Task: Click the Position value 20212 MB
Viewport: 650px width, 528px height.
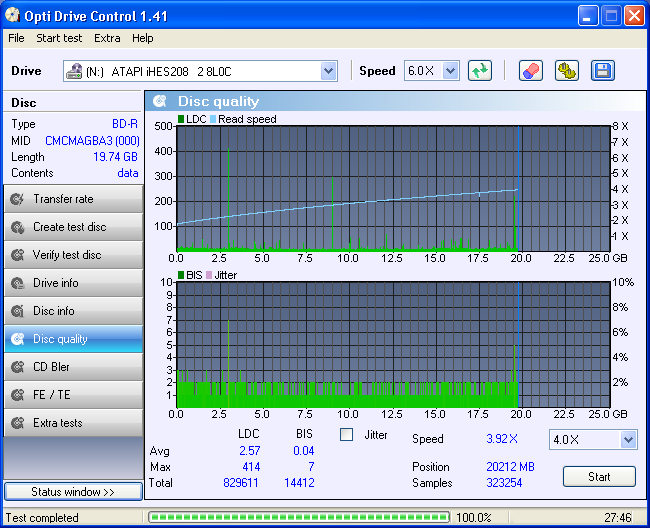Action: pos(510,467)
